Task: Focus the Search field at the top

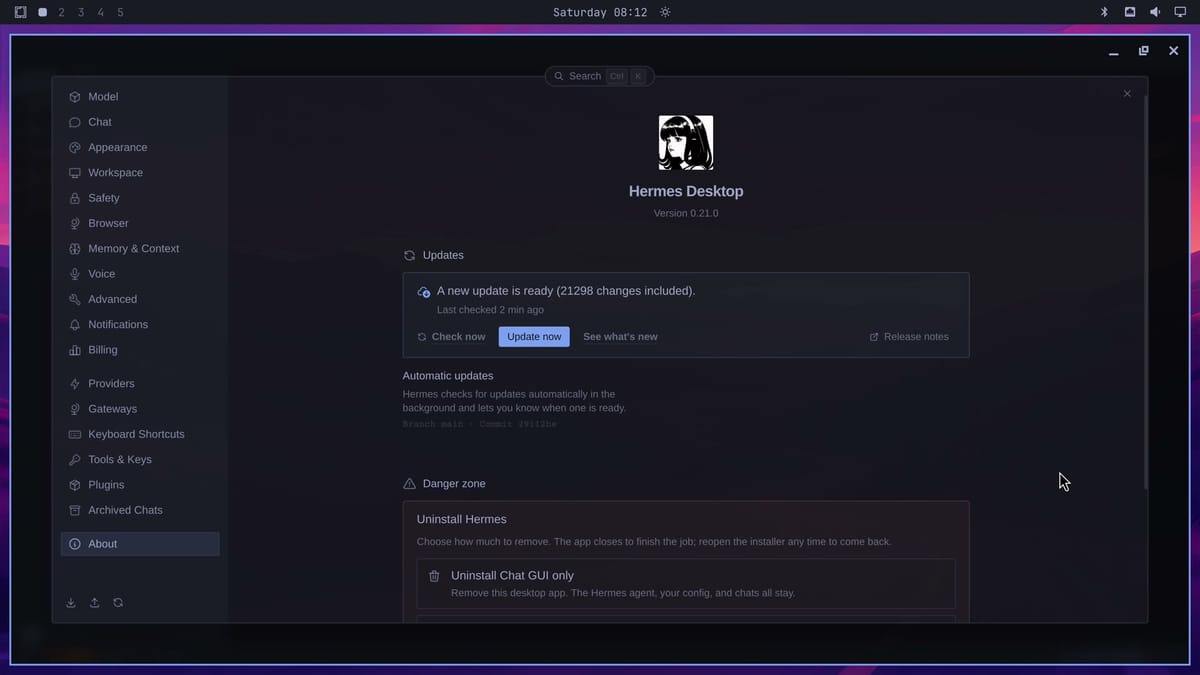Action: point(600,76)
